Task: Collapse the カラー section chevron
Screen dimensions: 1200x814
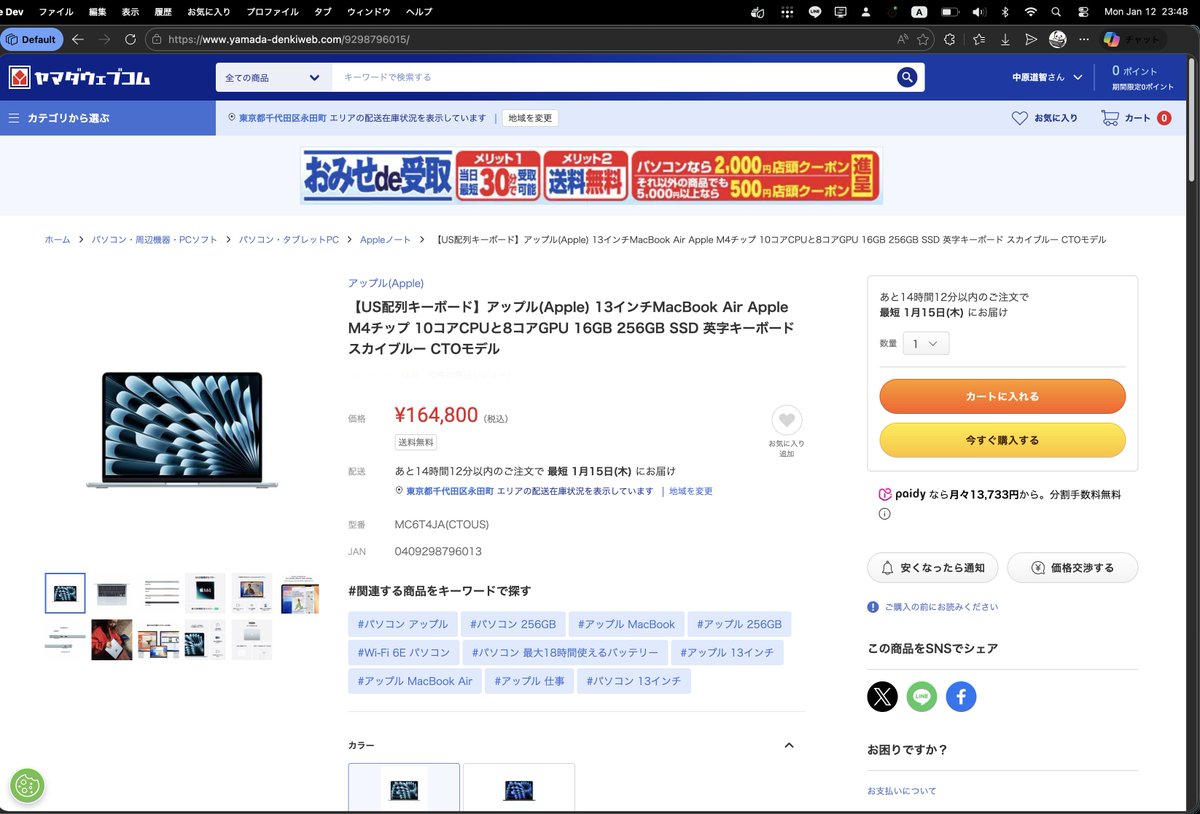Action: (789, 745)
